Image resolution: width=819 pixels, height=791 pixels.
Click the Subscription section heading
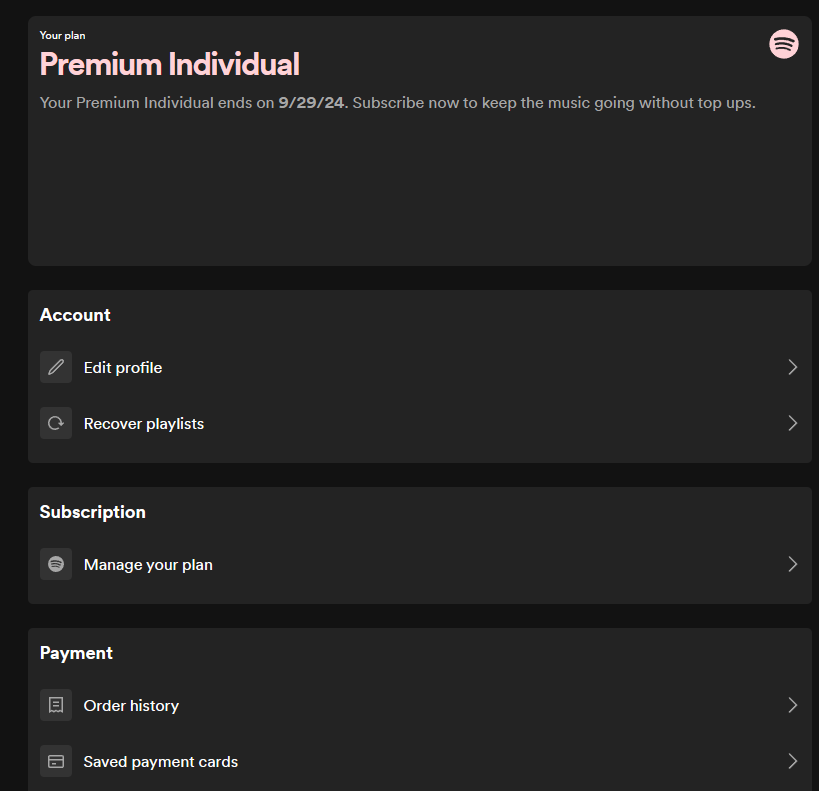click(x=92, y=512)
